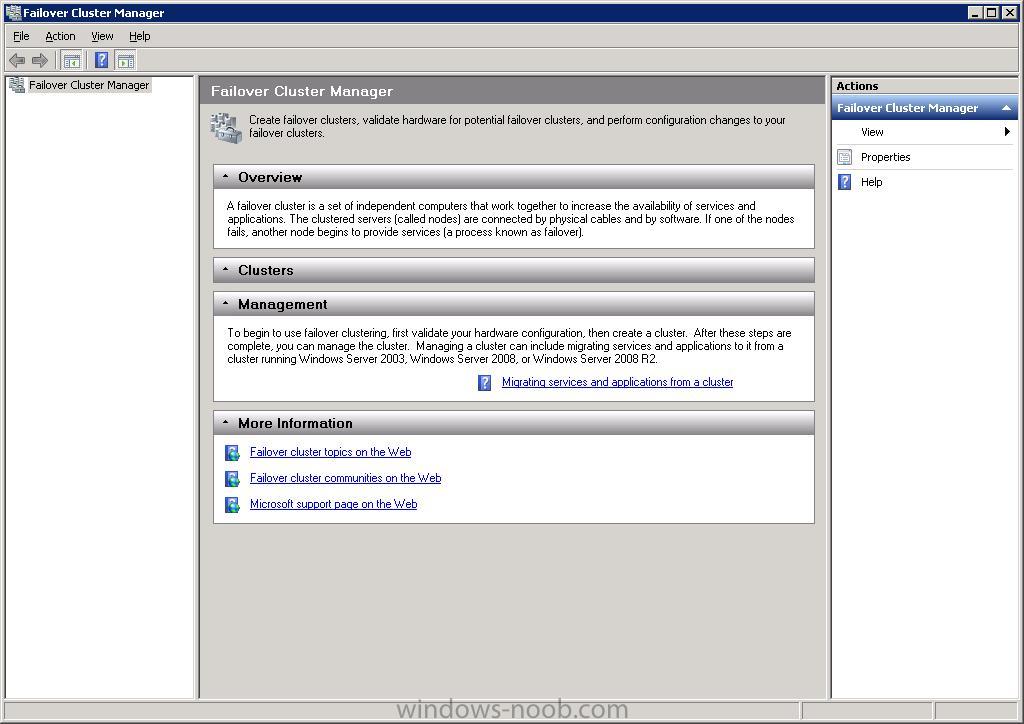
Task: Open the View menu in the menu bar
Action: 102,36
